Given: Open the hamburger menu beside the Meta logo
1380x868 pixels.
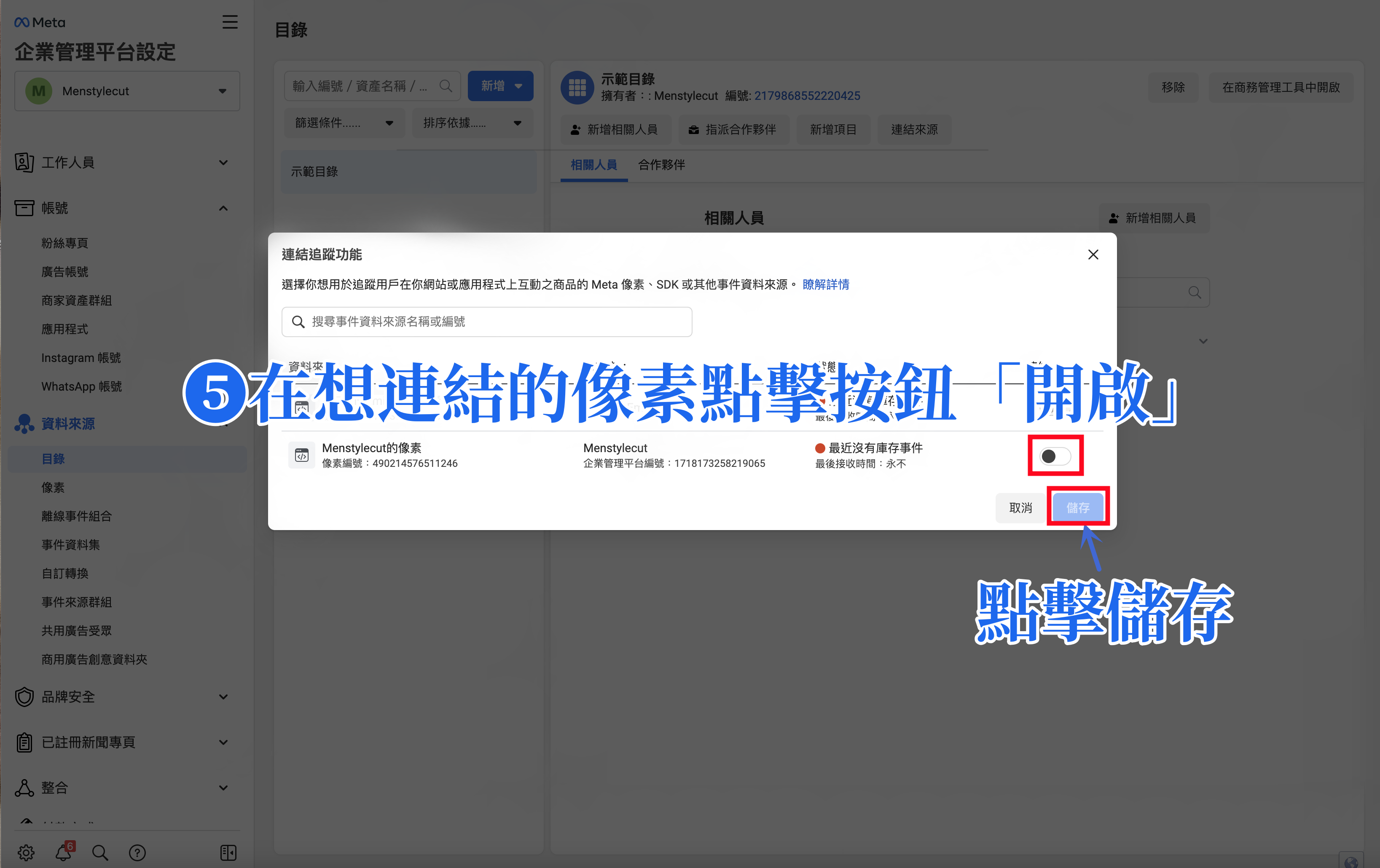Looking at the screenshot, I should pyautogui.click(x=230, y=22).
